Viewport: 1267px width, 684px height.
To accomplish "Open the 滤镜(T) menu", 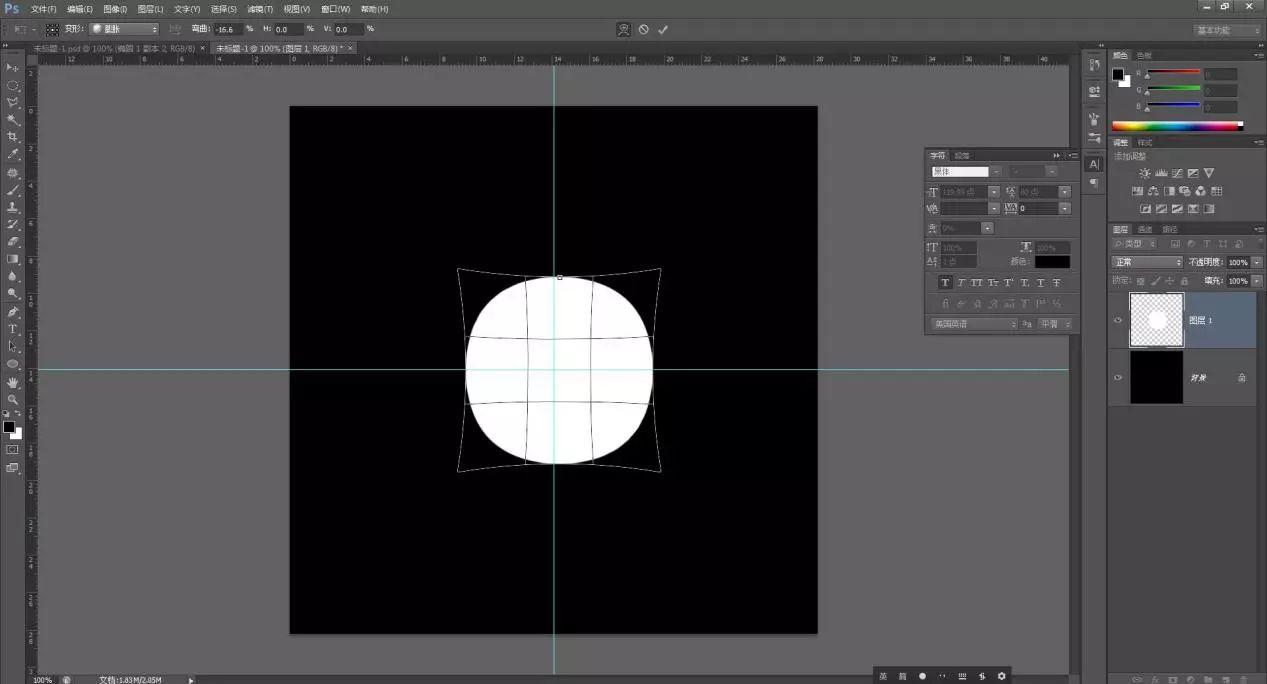I will [260, 9].
